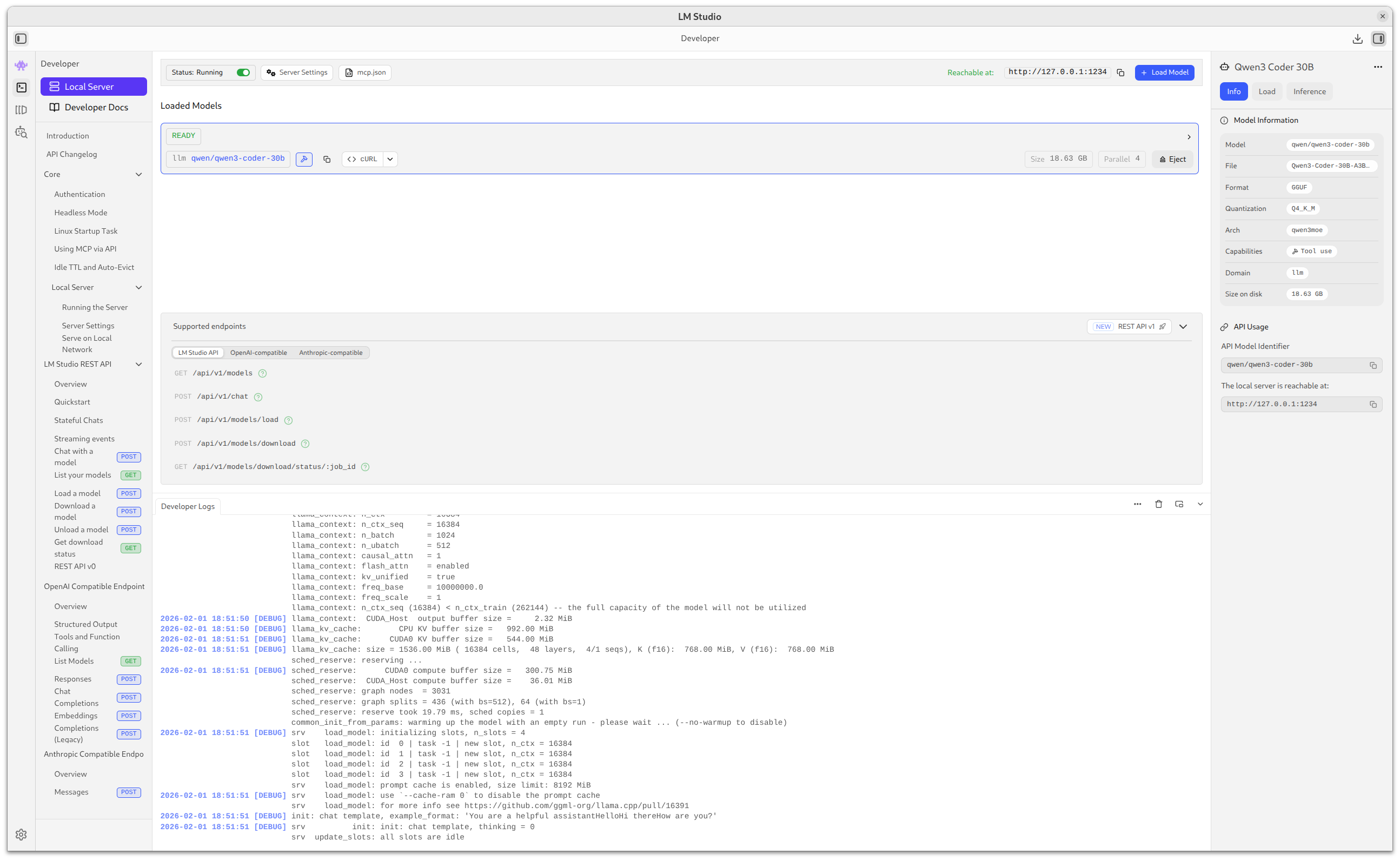Copy the loaded model identifier icon

coord(327,159)
